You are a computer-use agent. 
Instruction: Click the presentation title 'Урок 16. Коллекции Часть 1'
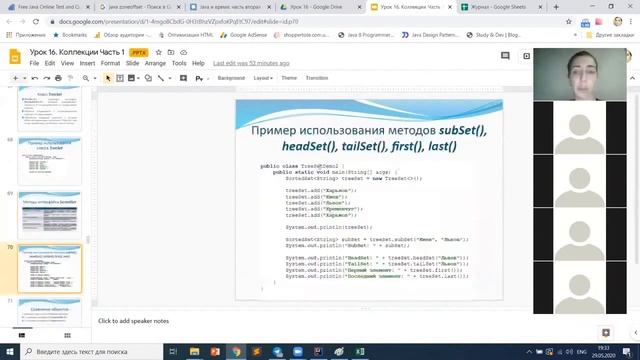(x=77, y=52)
